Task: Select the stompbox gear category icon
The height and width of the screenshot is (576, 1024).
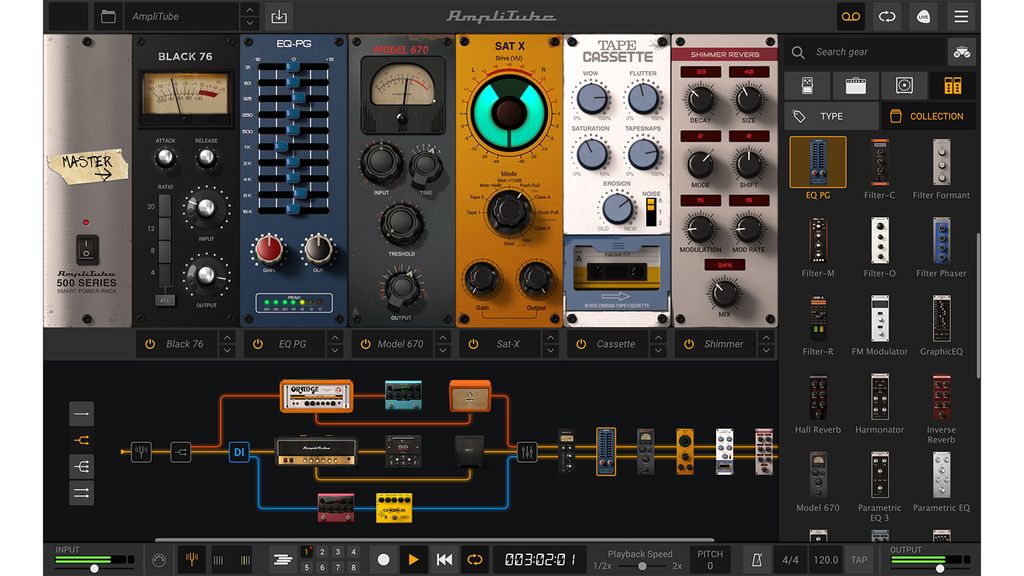Action: 808,85
